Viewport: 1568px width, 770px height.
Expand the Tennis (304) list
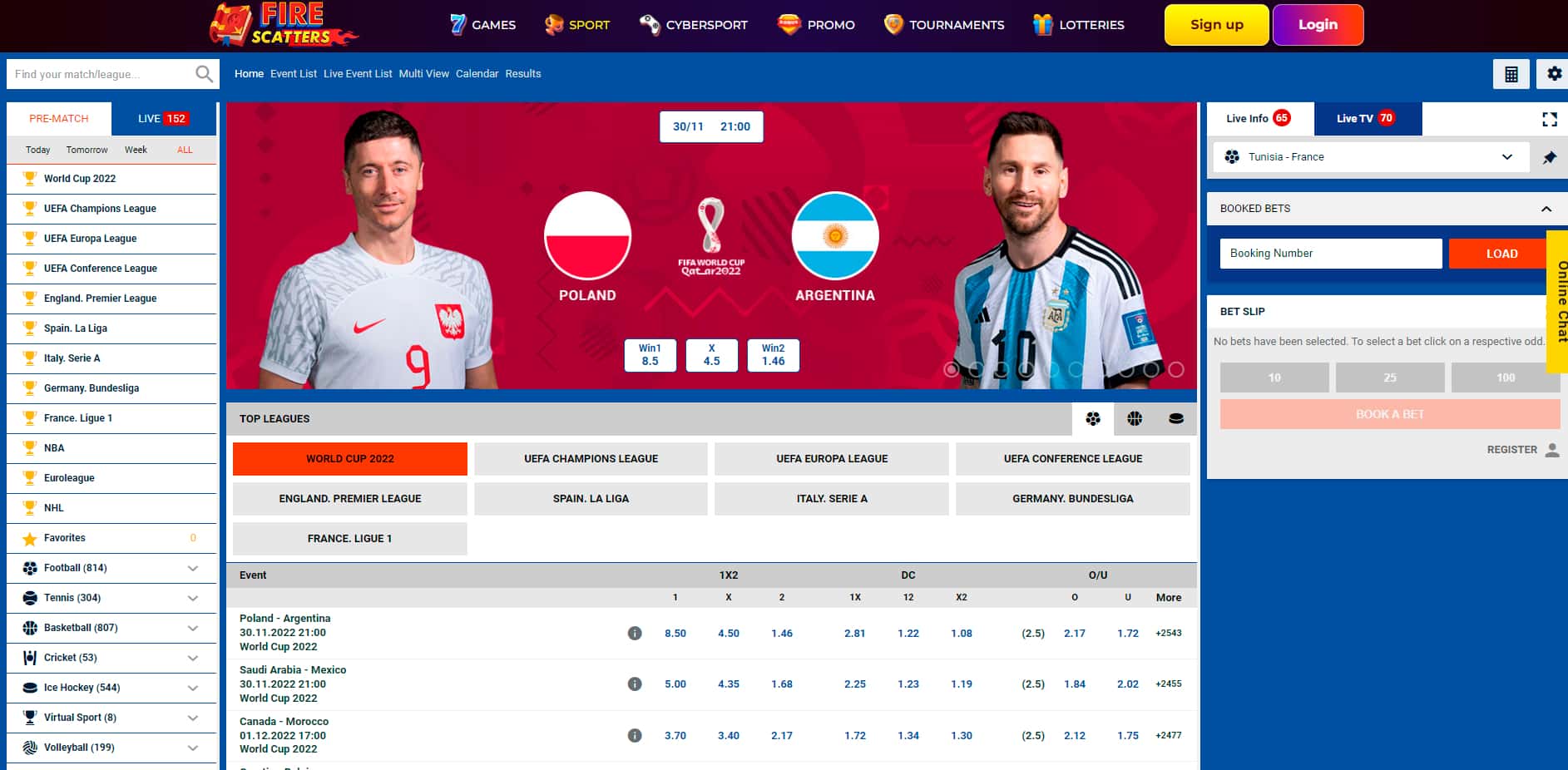(x=193, y=598)
